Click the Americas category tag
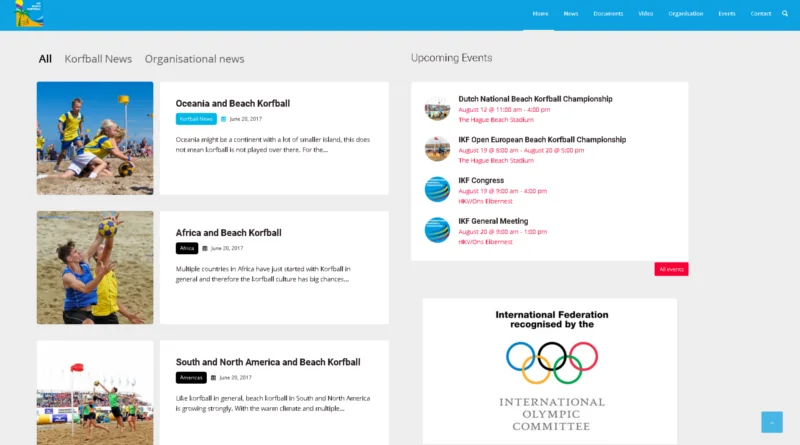800x445 pixels. coord(191,378)
